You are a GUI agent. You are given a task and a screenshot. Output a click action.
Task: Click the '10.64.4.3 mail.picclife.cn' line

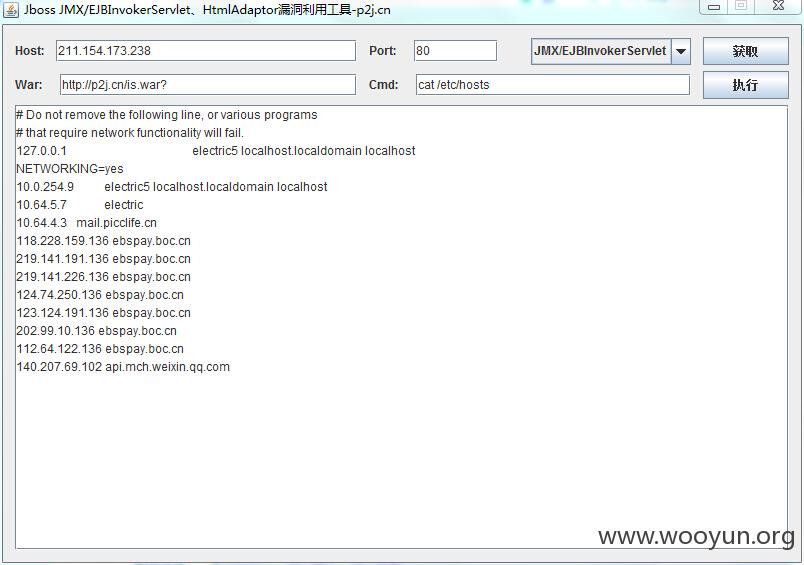point(87,223)
